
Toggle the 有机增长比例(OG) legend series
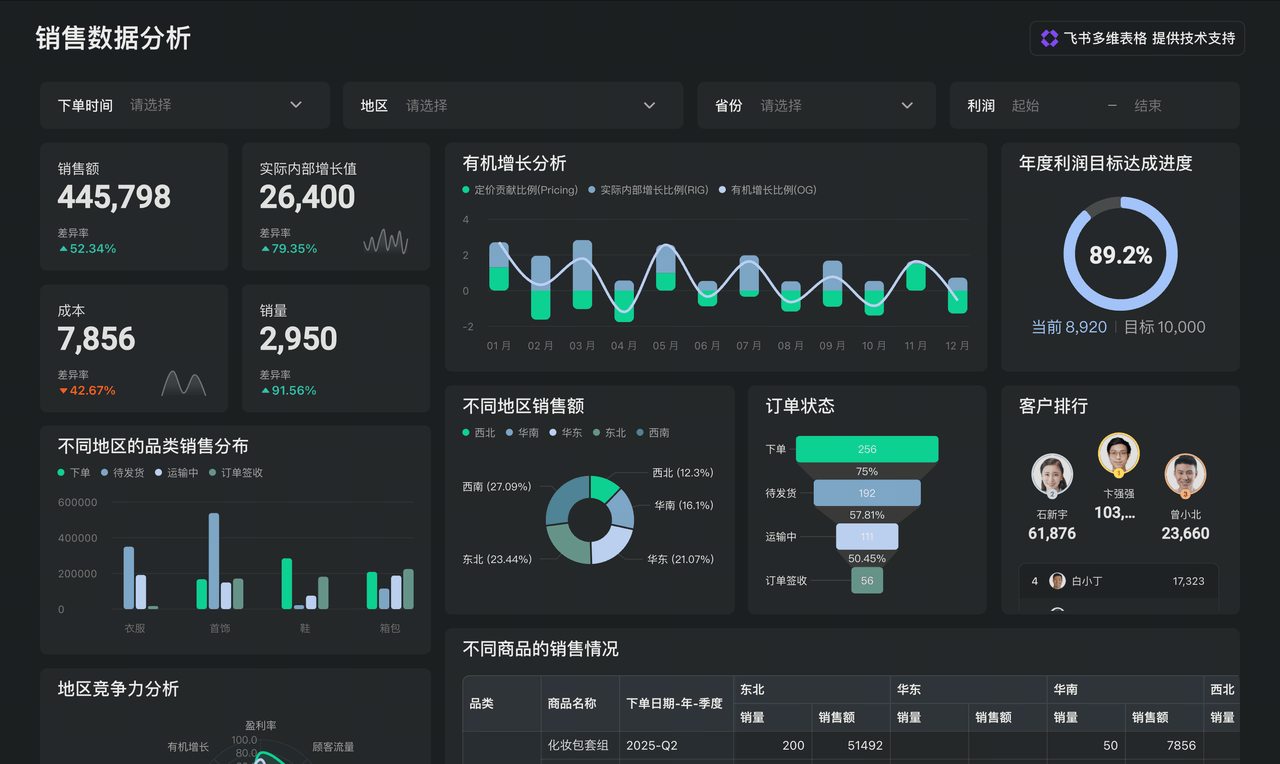coord(767,190)
